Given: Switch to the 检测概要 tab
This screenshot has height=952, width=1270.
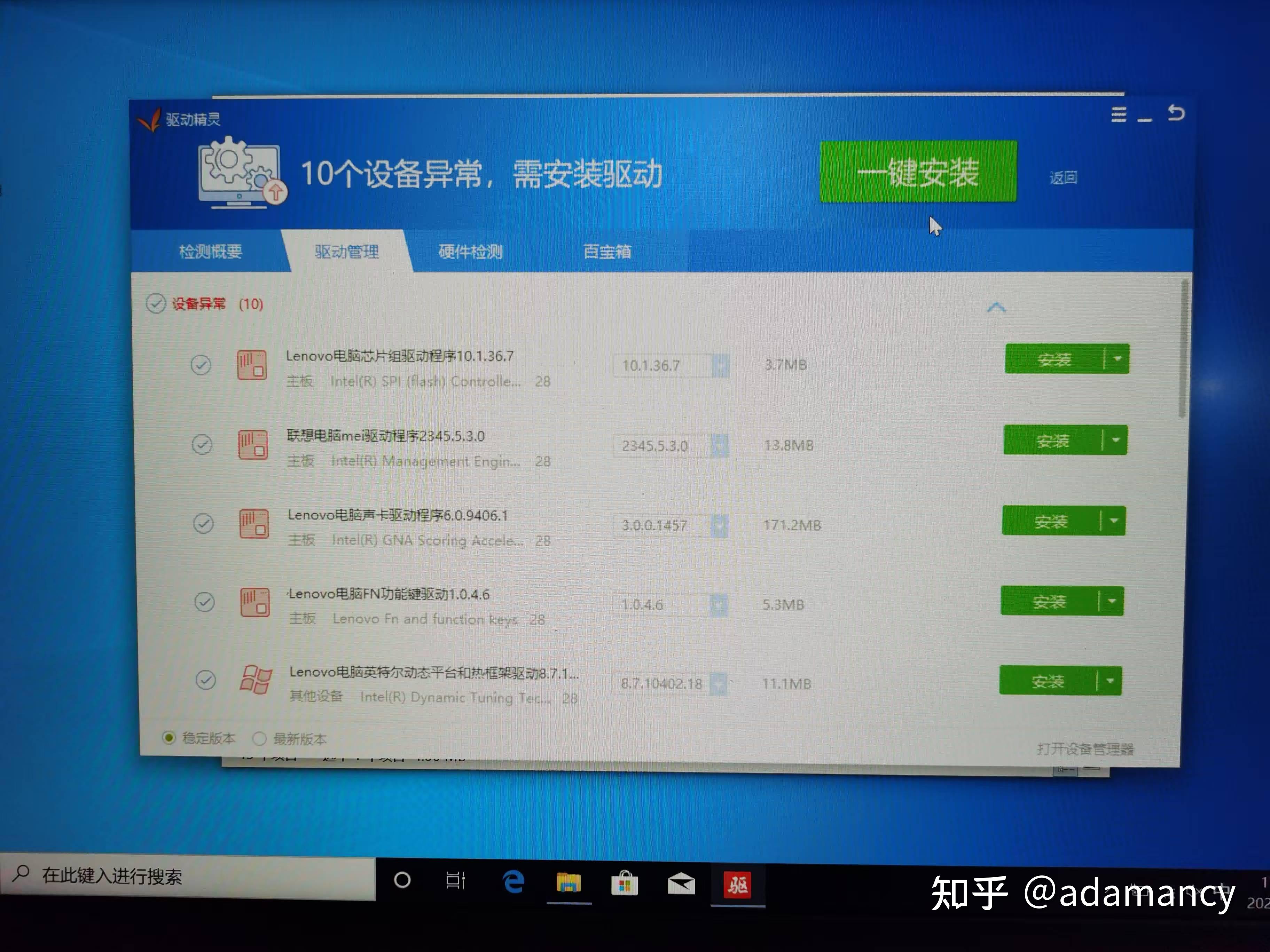Looking at the screenshot, I should (x=211, y=251).
